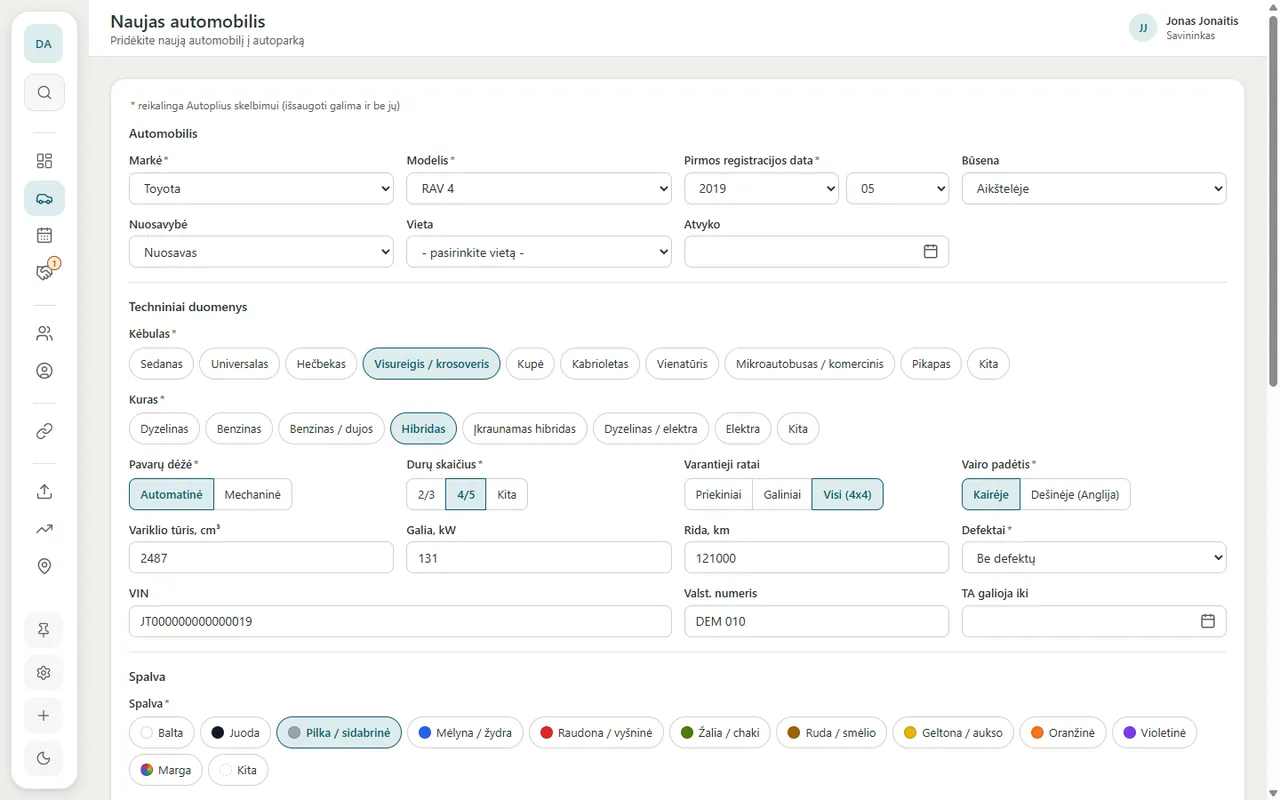Open the Jonas Jonaitis user profile

point(1184,28)
